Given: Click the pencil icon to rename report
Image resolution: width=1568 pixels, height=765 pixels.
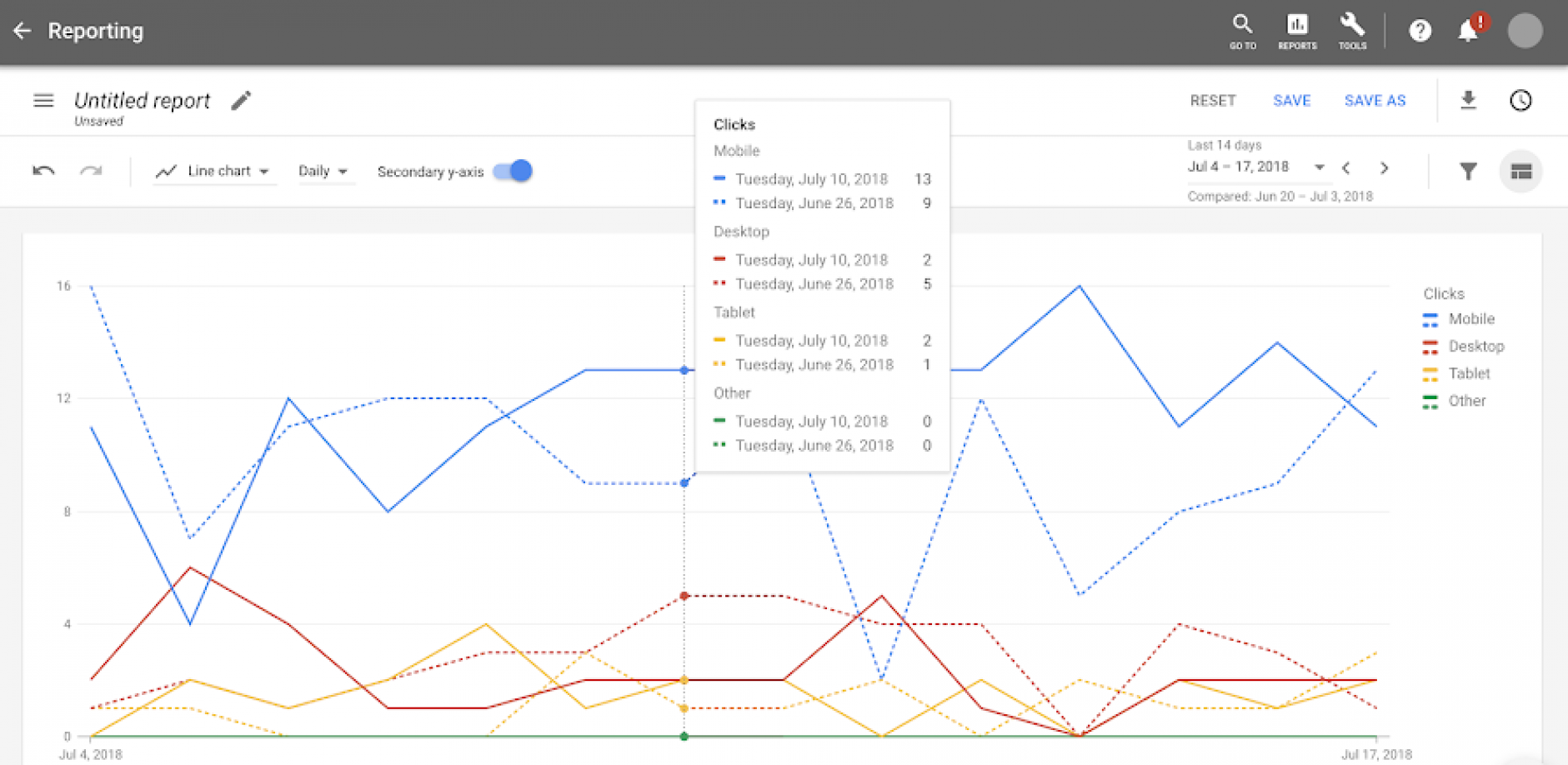Looking at the screenshot, I should [x=241, y=101].
